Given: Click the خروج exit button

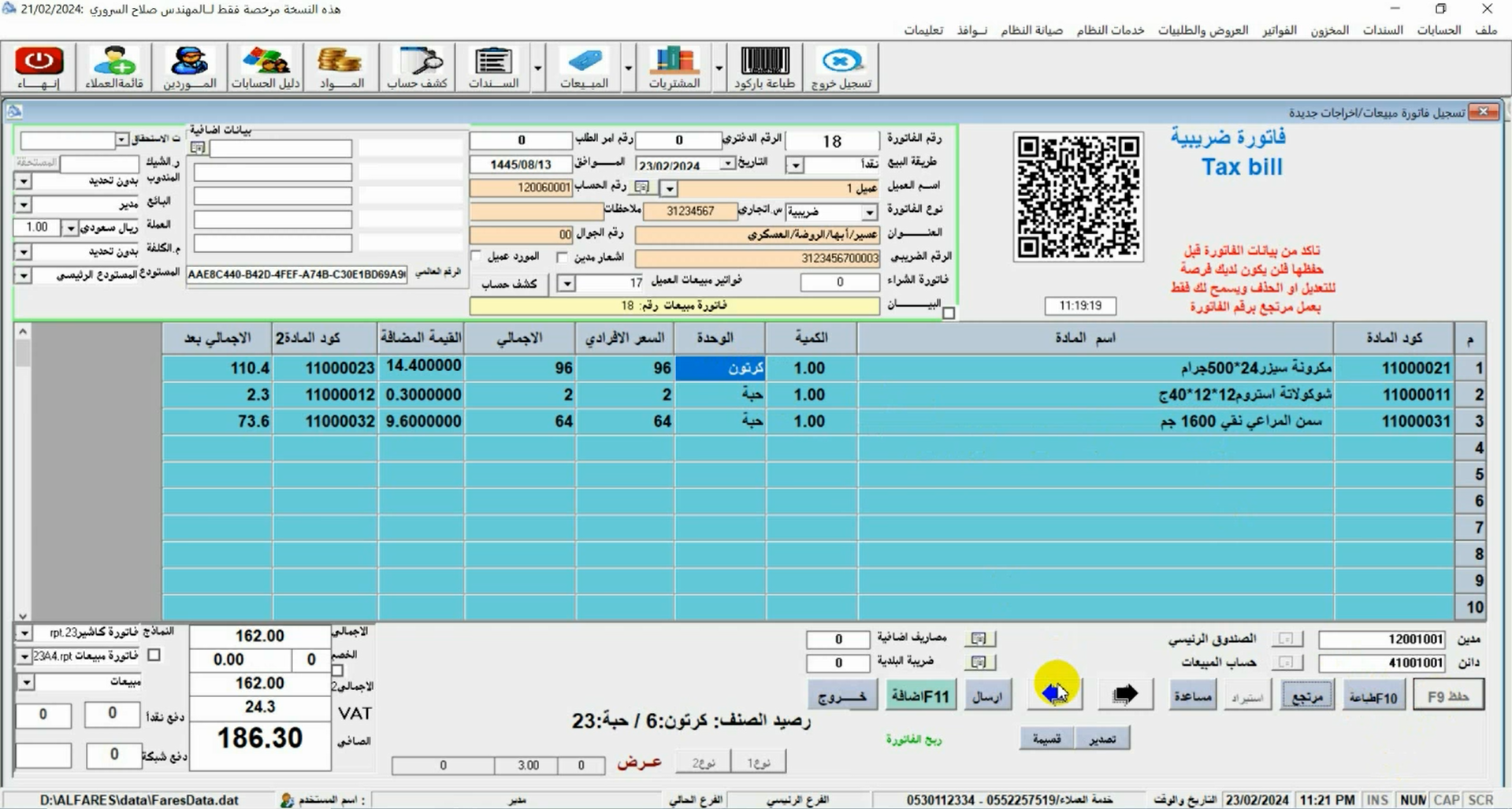Looking at the screenshot, I should click(x=842, y=696).
